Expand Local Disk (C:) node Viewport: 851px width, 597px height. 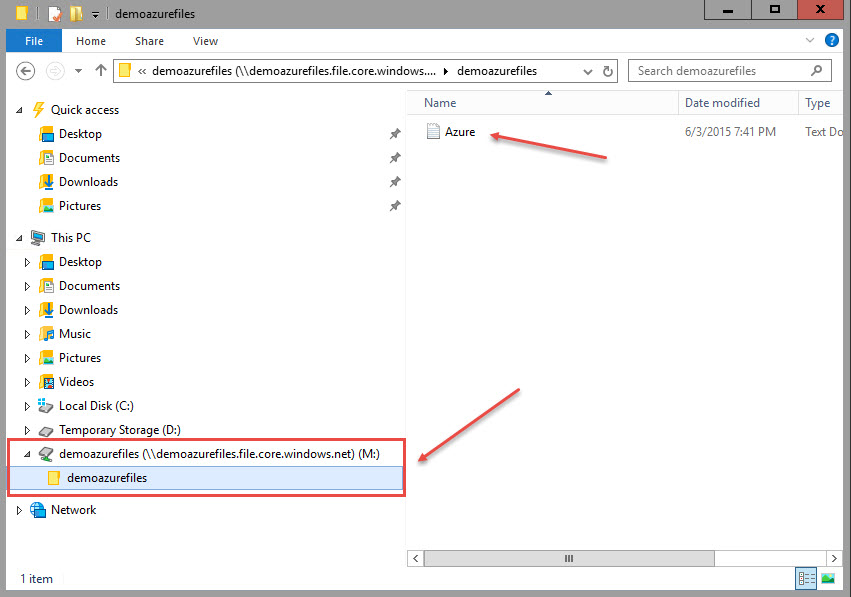(x=27, y=406)
